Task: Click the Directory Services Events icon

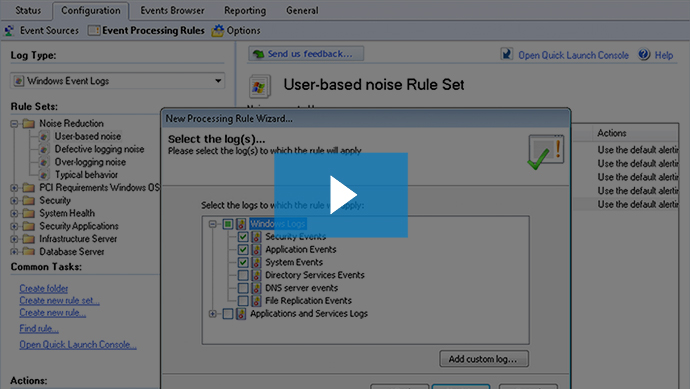Action: pos(256,275)
